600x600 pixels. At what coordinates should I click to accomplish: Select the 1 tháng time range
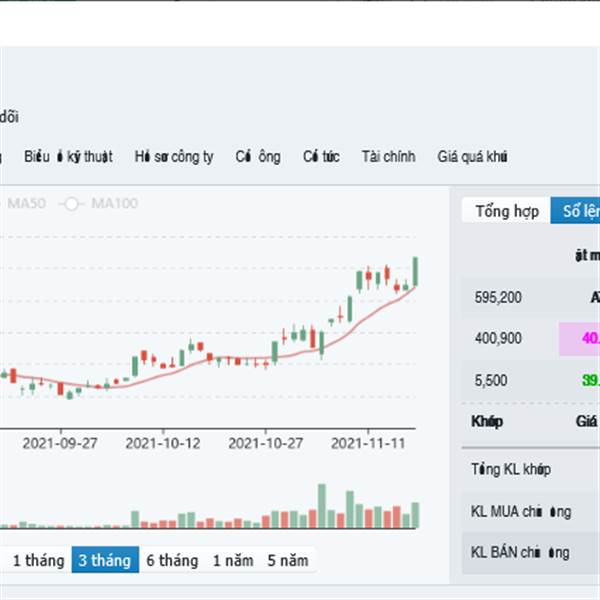(38, 560)
